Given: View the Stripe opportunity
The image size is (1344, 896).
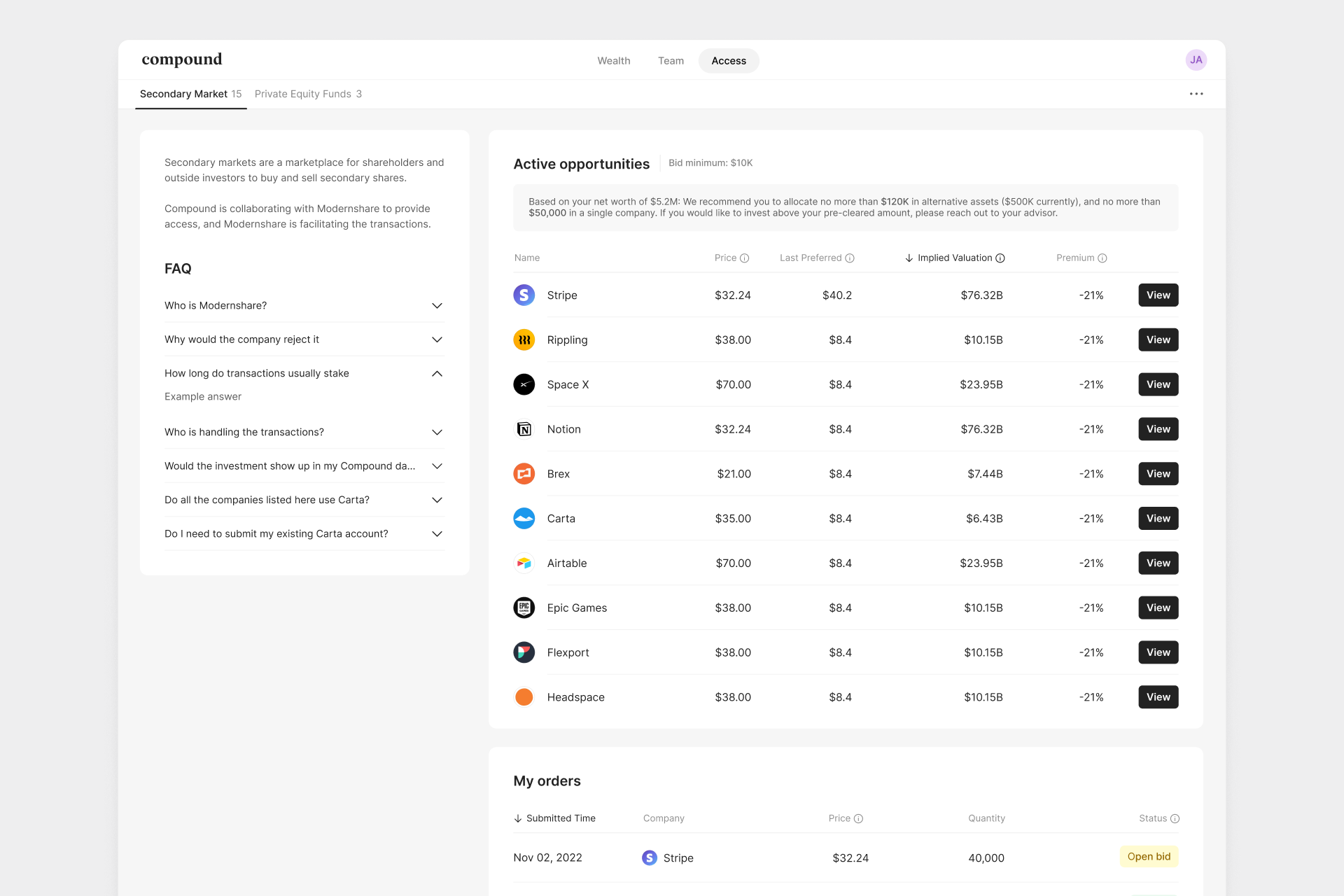Looking at the screenshot, I should [x=1158, y=295].
